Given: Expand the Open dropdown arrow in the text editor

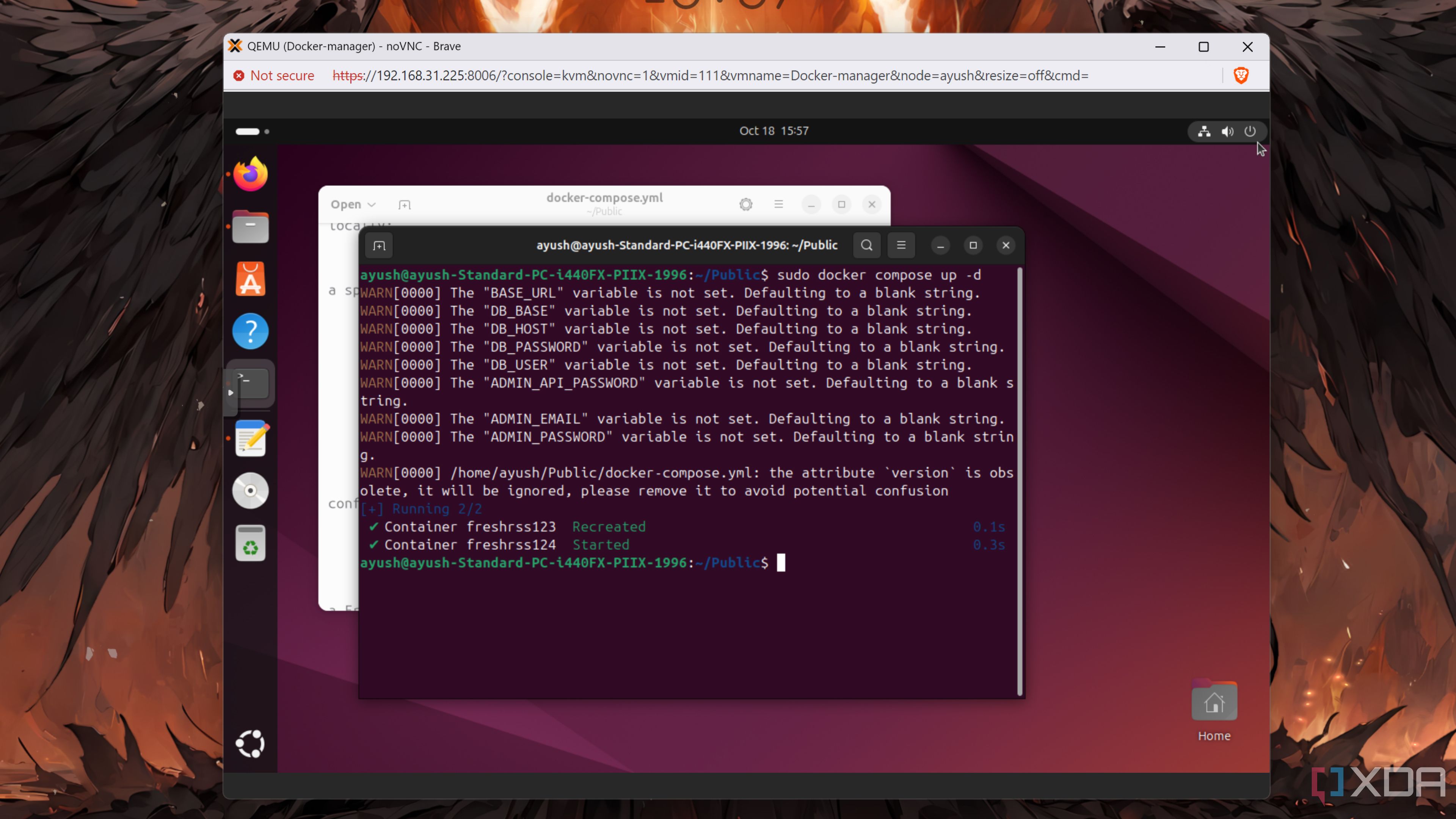Looking at the screenshot, I should (x=371, y=205).
